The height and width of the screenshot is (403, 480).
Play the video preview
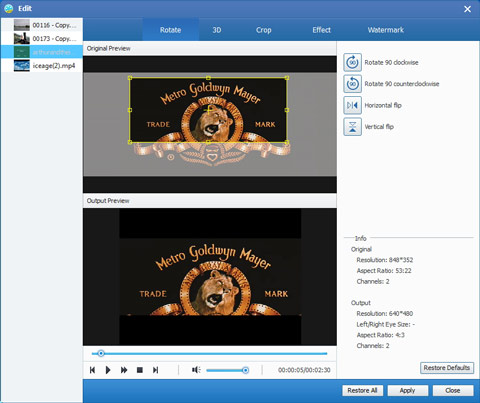click(x=108, y=370)
